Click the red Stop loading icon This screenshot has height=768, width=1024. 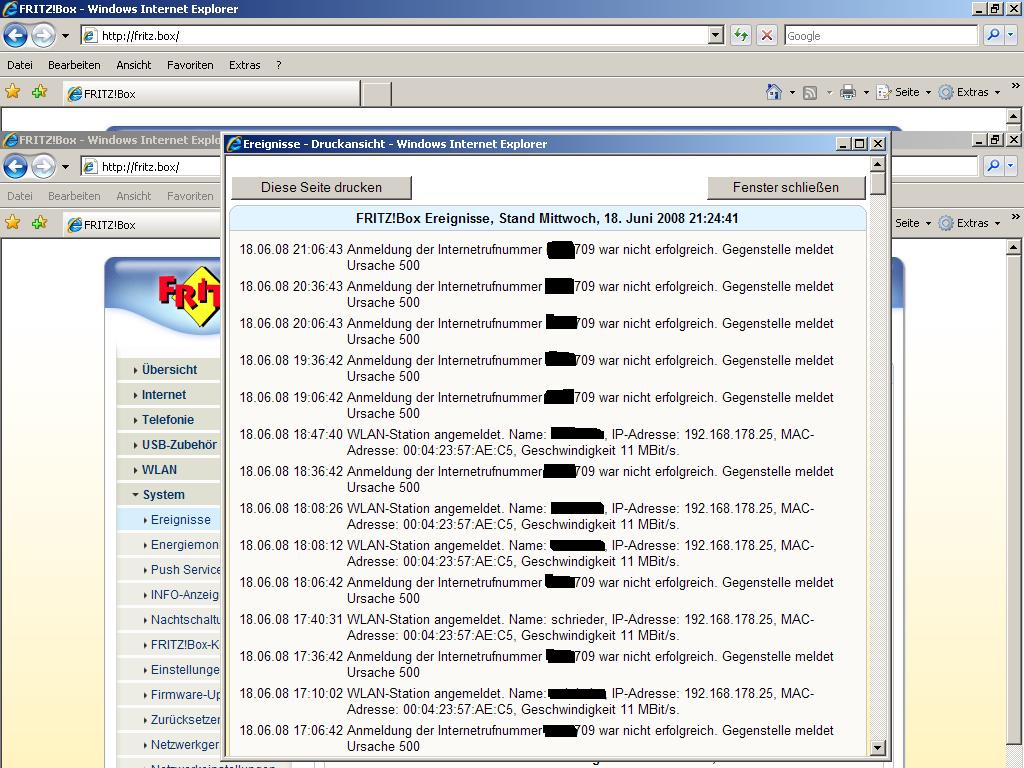767,36
